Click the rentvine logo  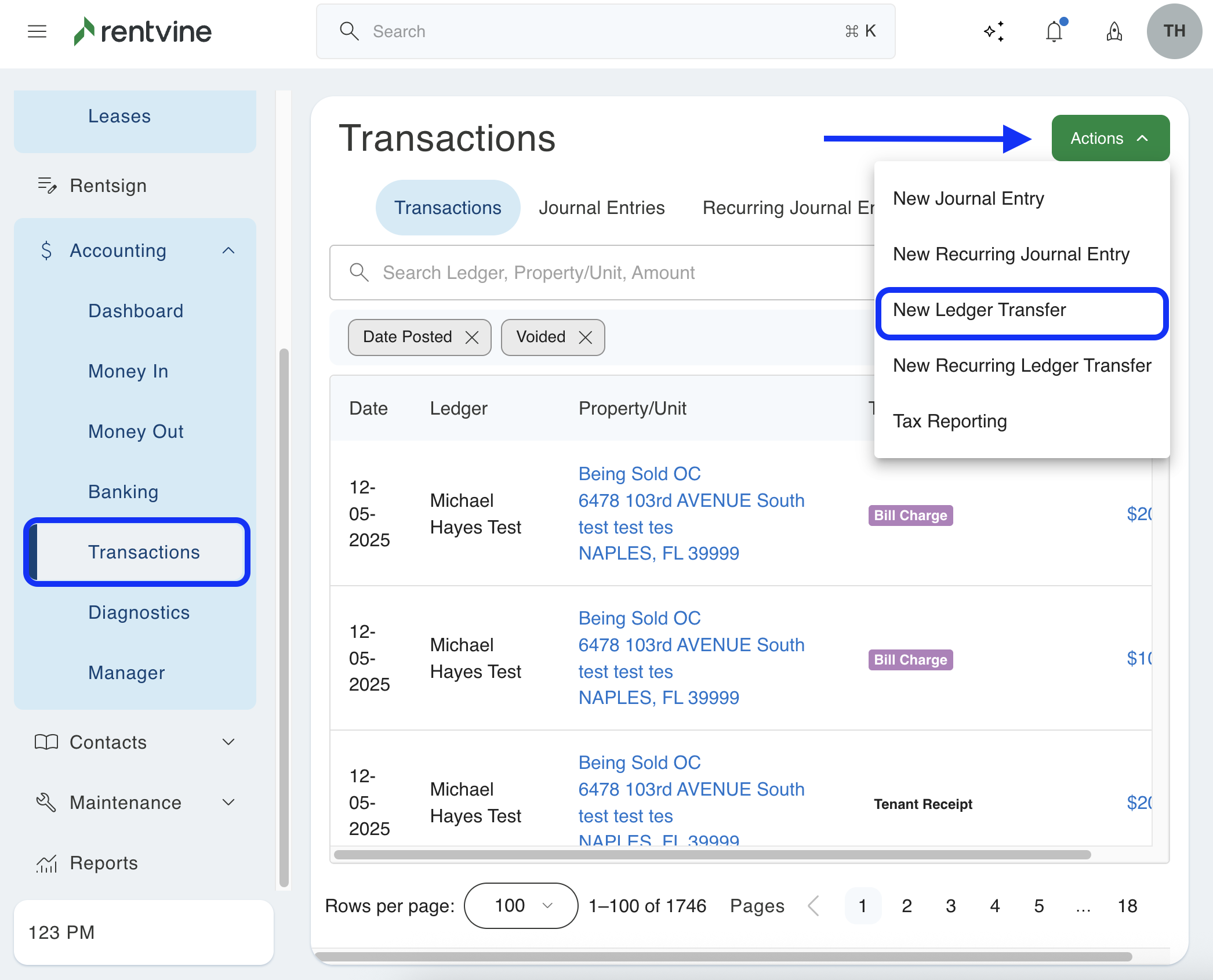[143, 31]
